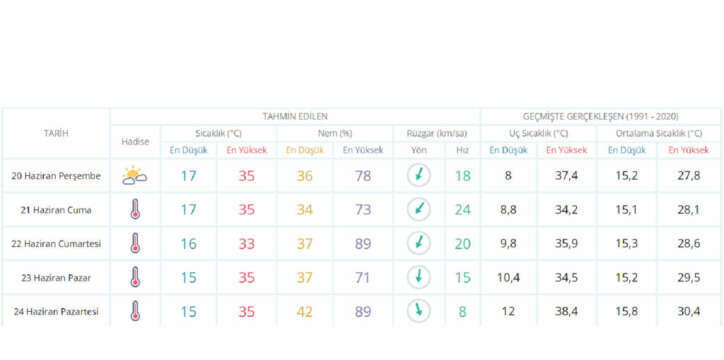724x360 pixels.
Task: Click highest humidity value 71
Action: (x=363, y=278)
